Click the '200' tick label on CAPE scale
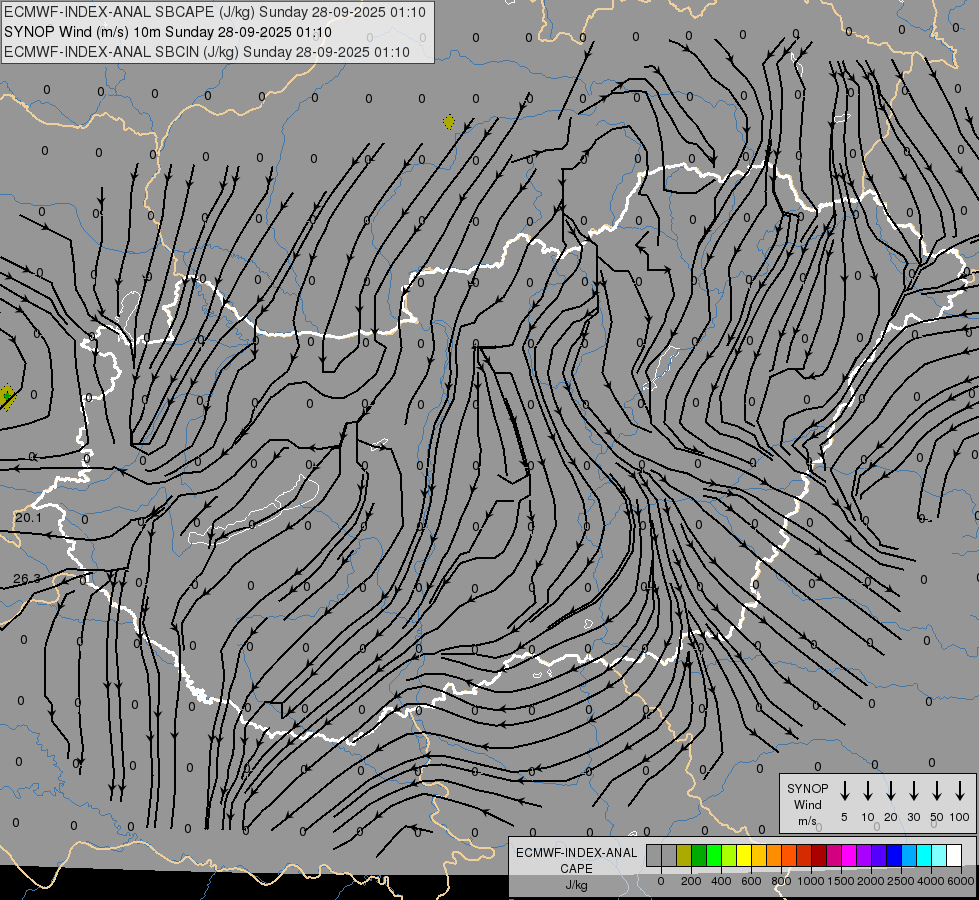This screenshot has height=900, width=979. (691, 881)
